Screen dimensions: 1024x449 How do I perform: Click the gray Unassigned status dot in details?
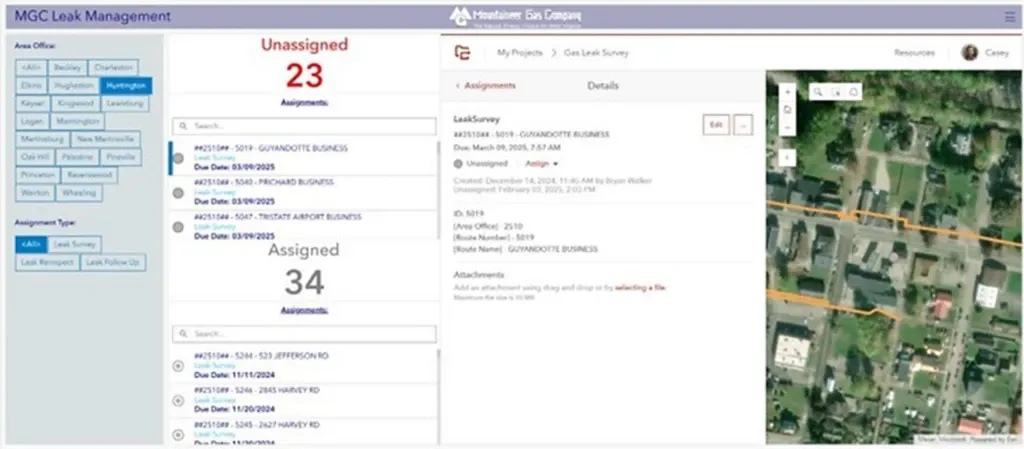pyautogui.click(x=458, y=164)
